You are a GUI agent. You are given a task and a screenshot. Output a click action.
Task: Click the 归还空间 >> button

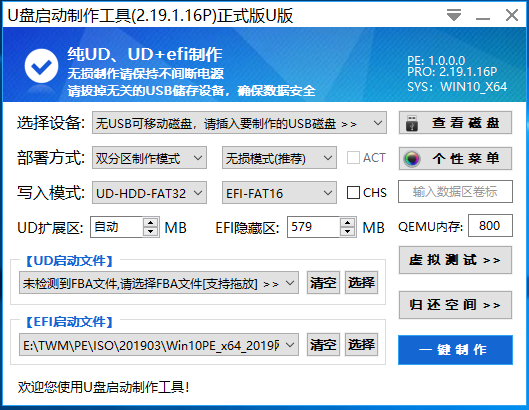coord(455,305)
